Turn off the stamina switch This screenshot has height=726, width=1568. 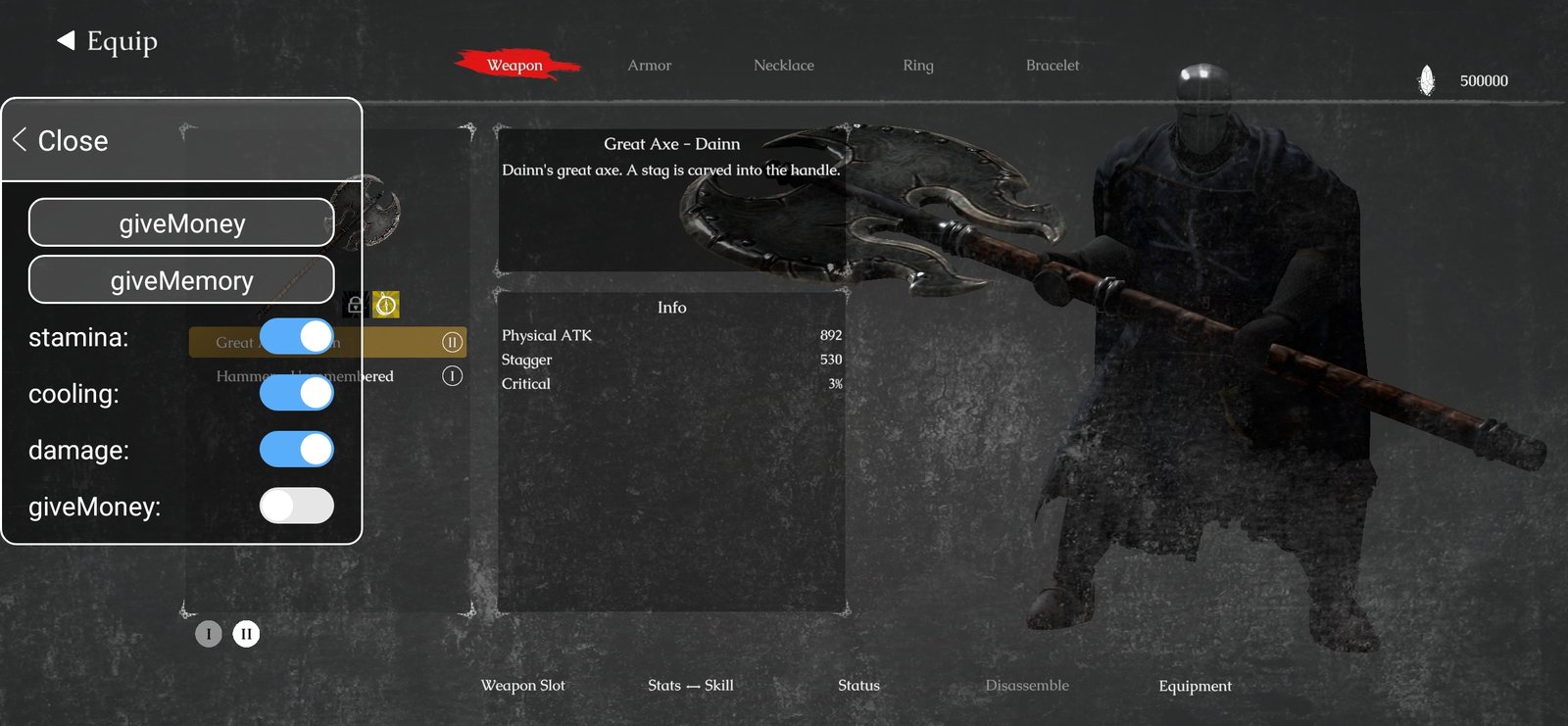coord(297,336)
